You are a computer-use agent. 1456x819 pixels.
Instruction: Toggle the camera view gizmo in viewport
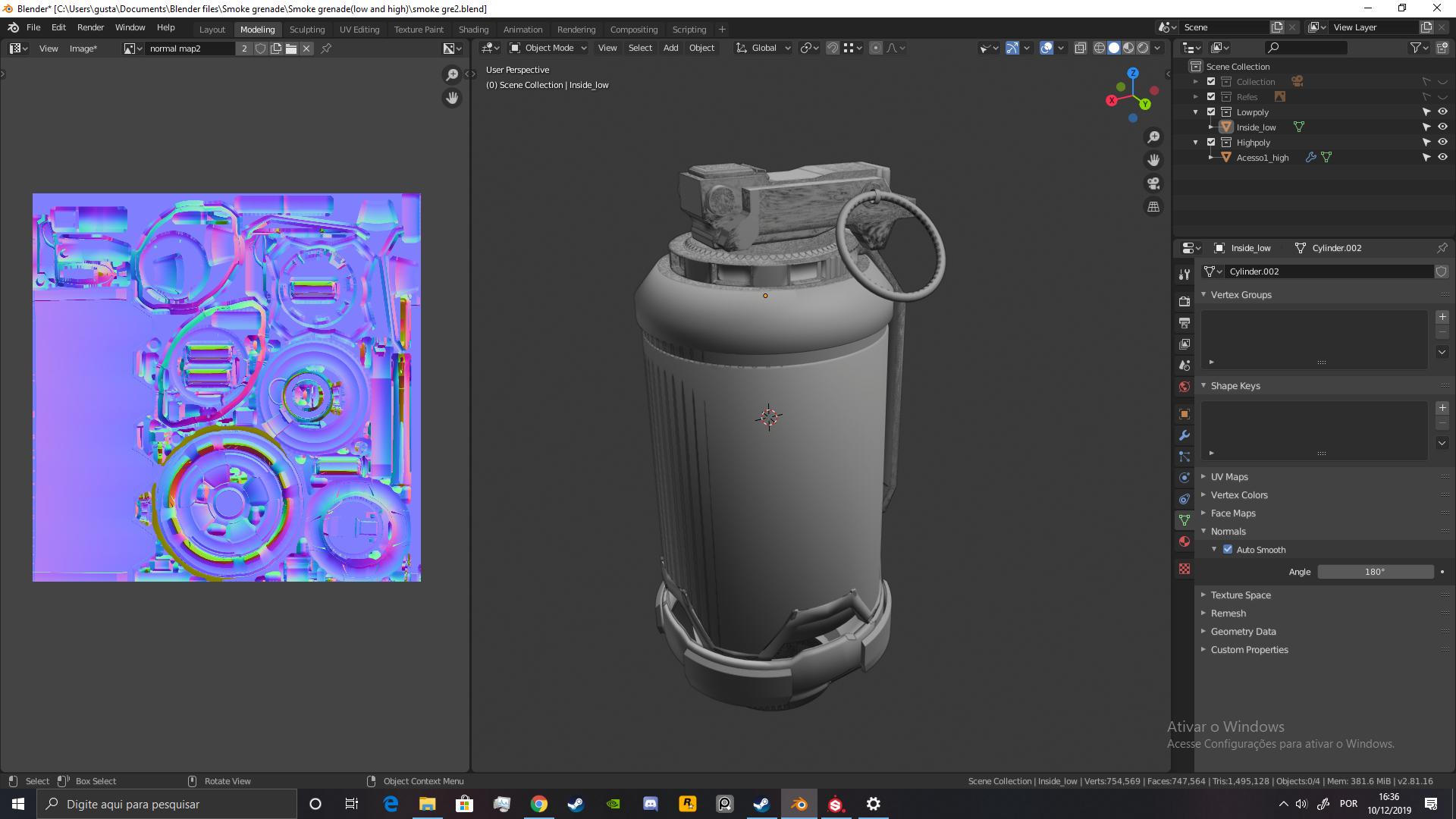coord(1153,184)
